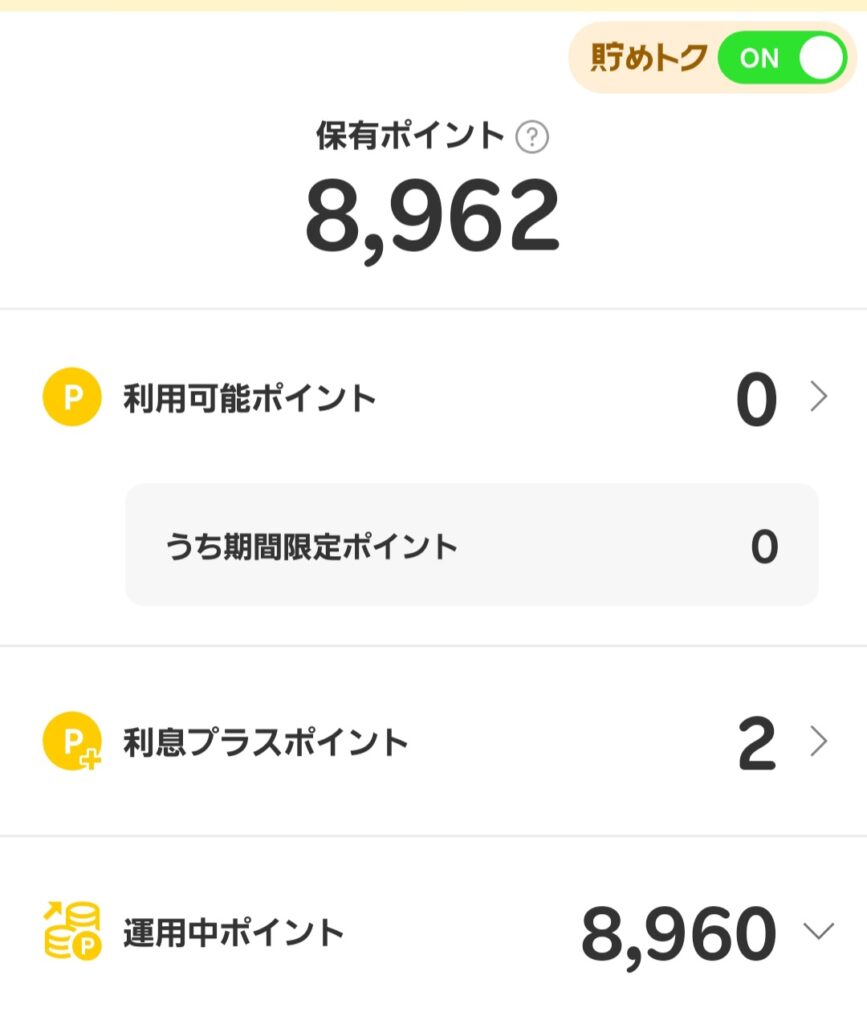Click the 利息プラスポイント value of 2

click(x=757, y=745)
